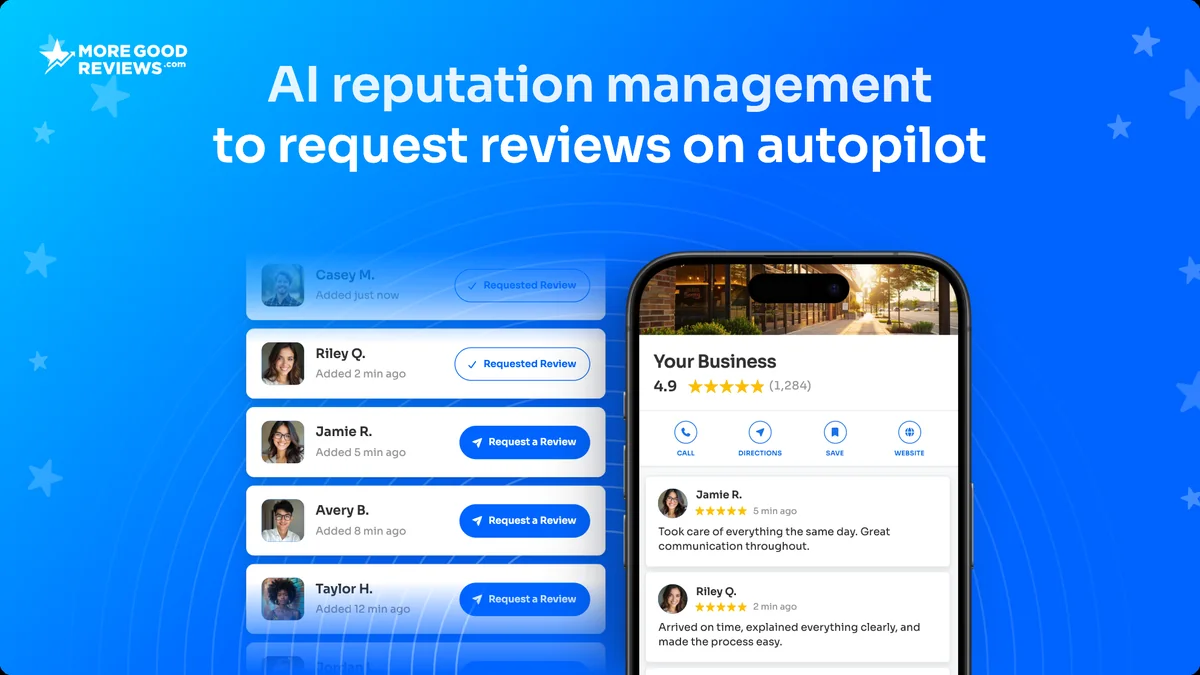The height and width of the screenshot is (675, 1200).
Task: Tap Riley Q.'s avatar in phone review
Action: pos(673,599)
